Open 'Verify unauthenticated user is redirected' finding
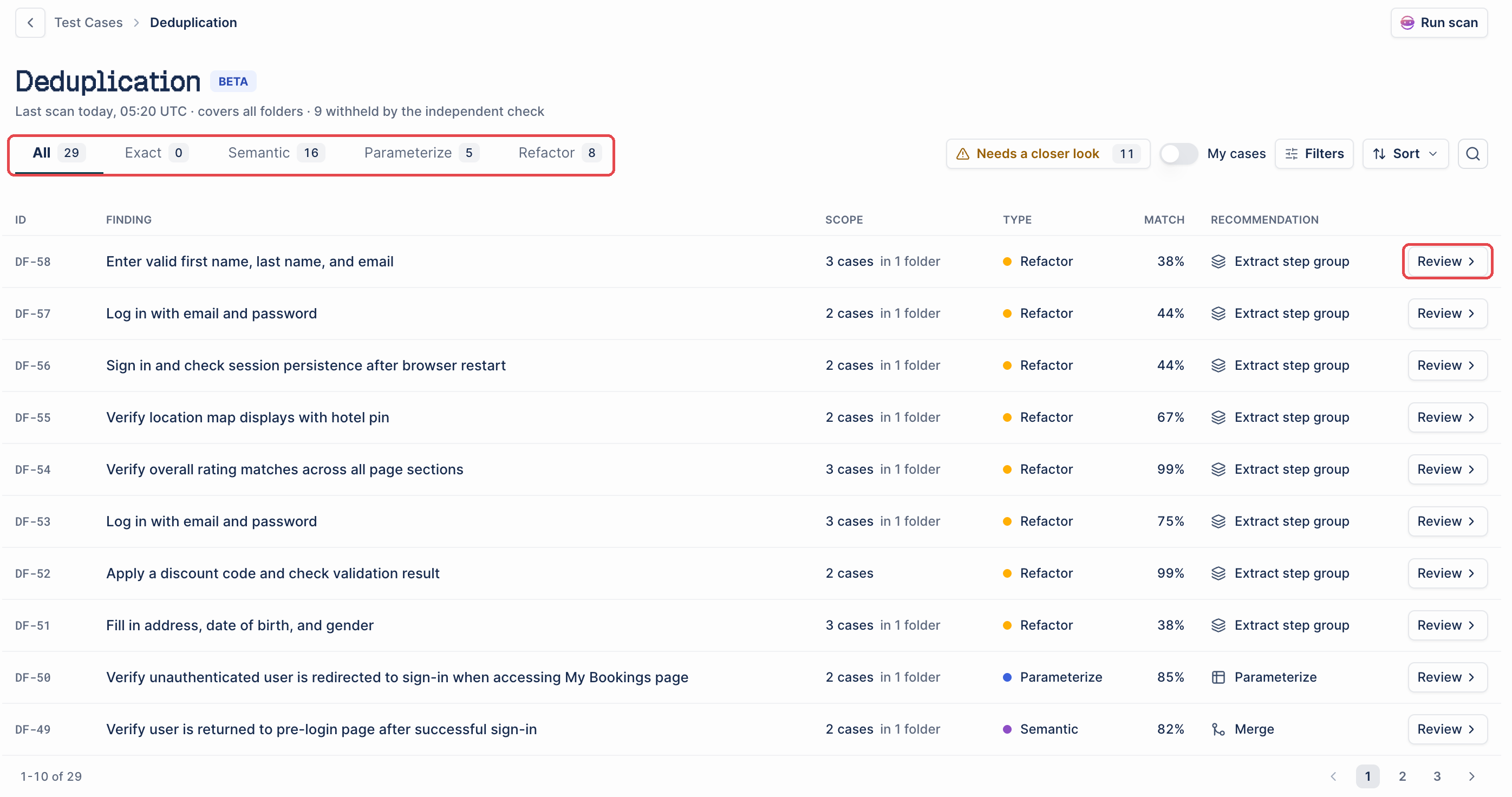 (x=397, y=677)
